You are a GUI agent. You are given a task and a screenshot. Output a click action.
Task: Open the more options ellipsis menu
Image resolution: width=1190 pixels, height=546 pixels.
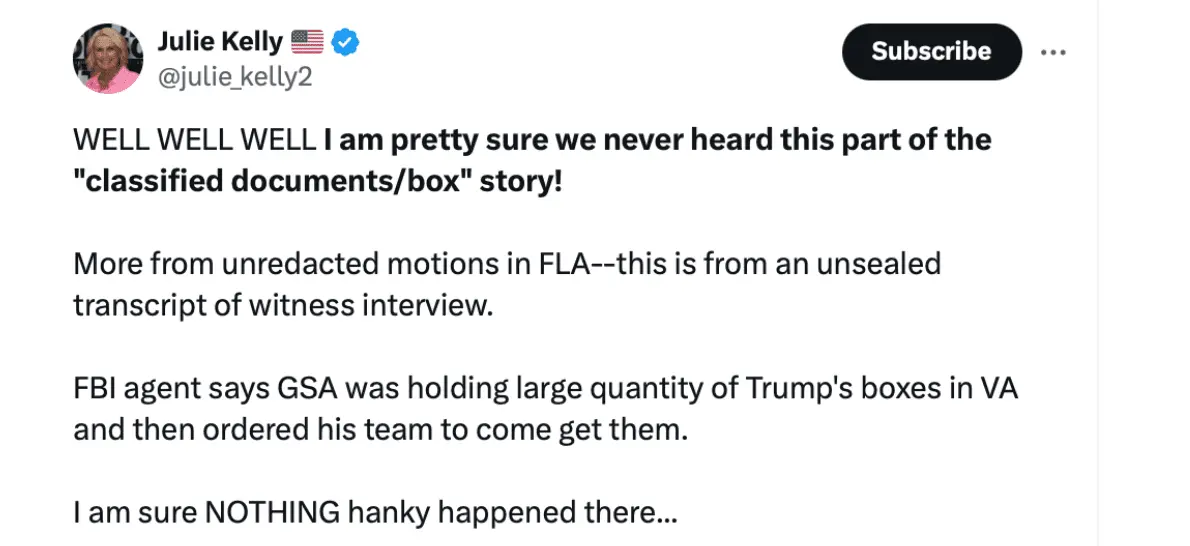[1053, 51]
